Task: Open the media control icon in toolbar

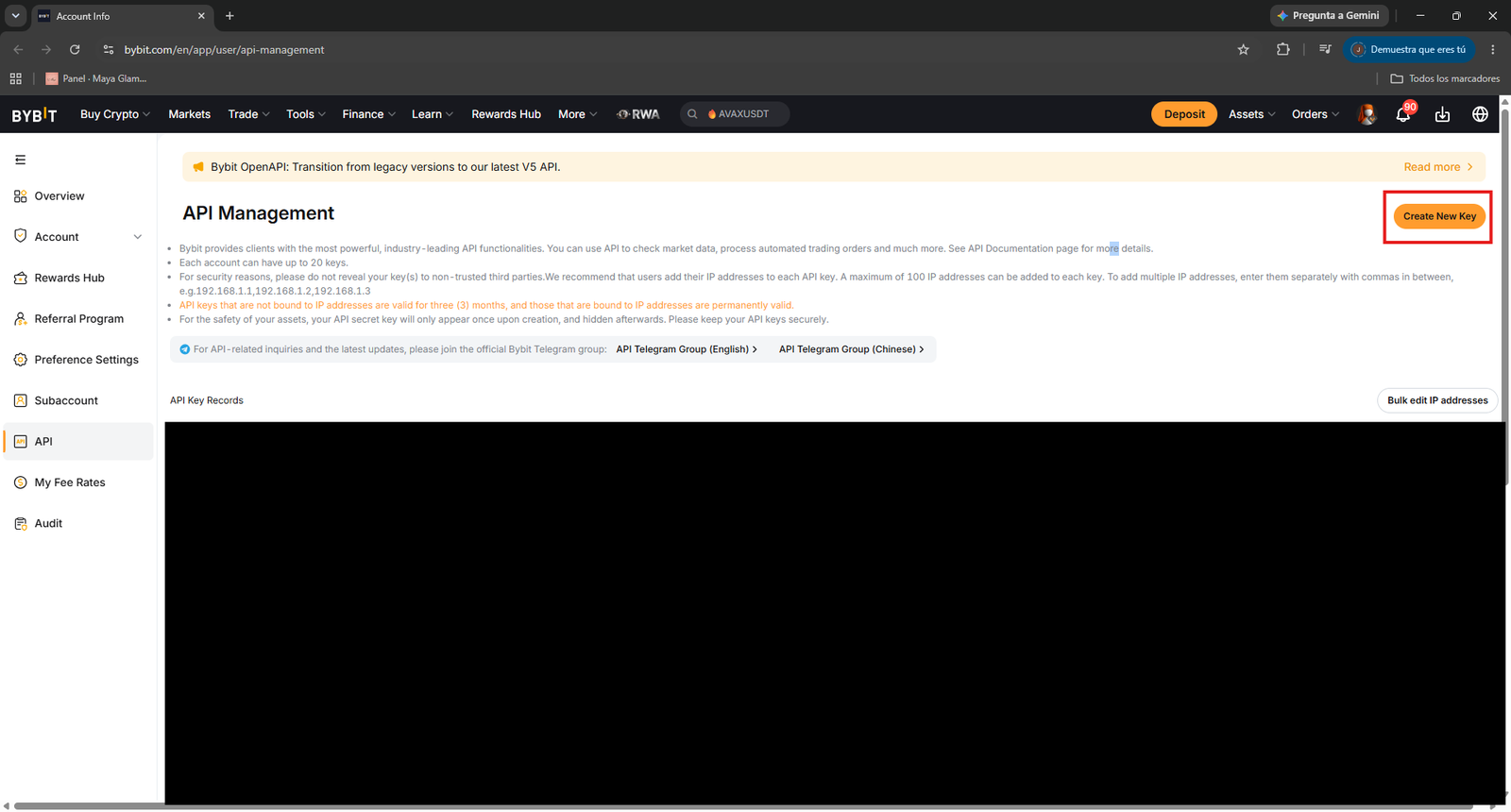Action: 1325,49
